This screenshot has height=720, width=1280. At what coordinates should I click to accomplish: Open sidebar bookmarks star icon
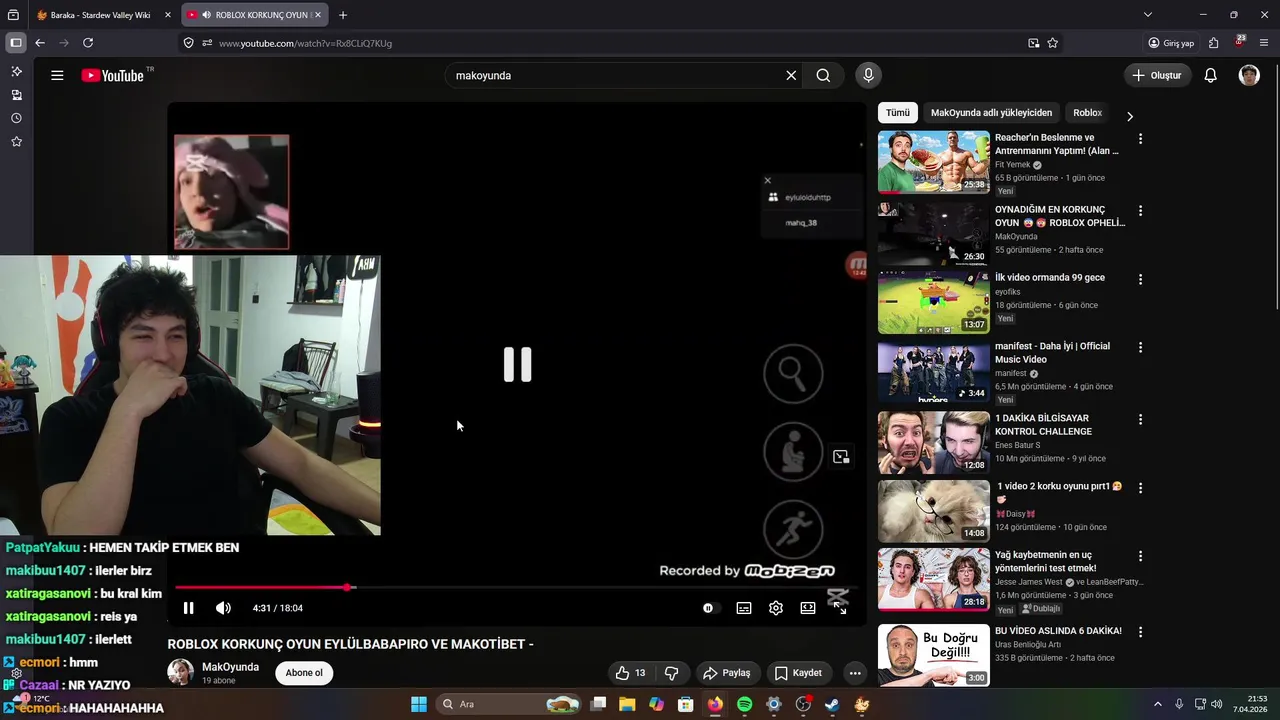[16, 142]
